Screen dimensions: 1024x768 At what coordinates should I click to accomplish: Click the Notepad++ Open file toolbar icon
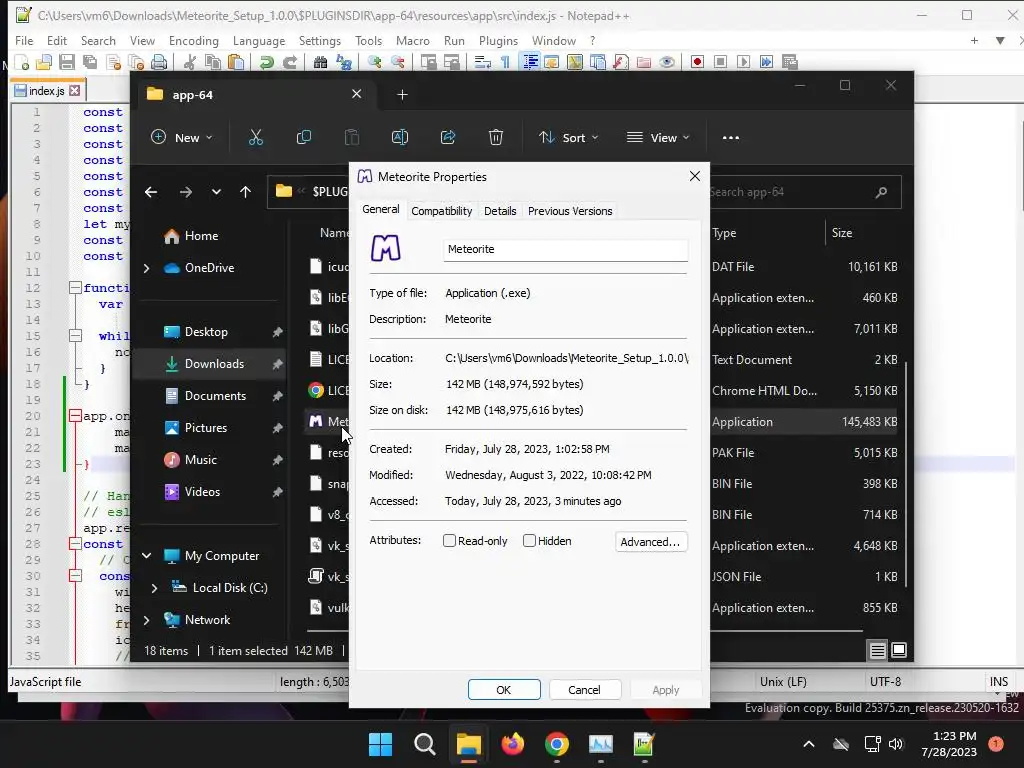click(44, 63)
